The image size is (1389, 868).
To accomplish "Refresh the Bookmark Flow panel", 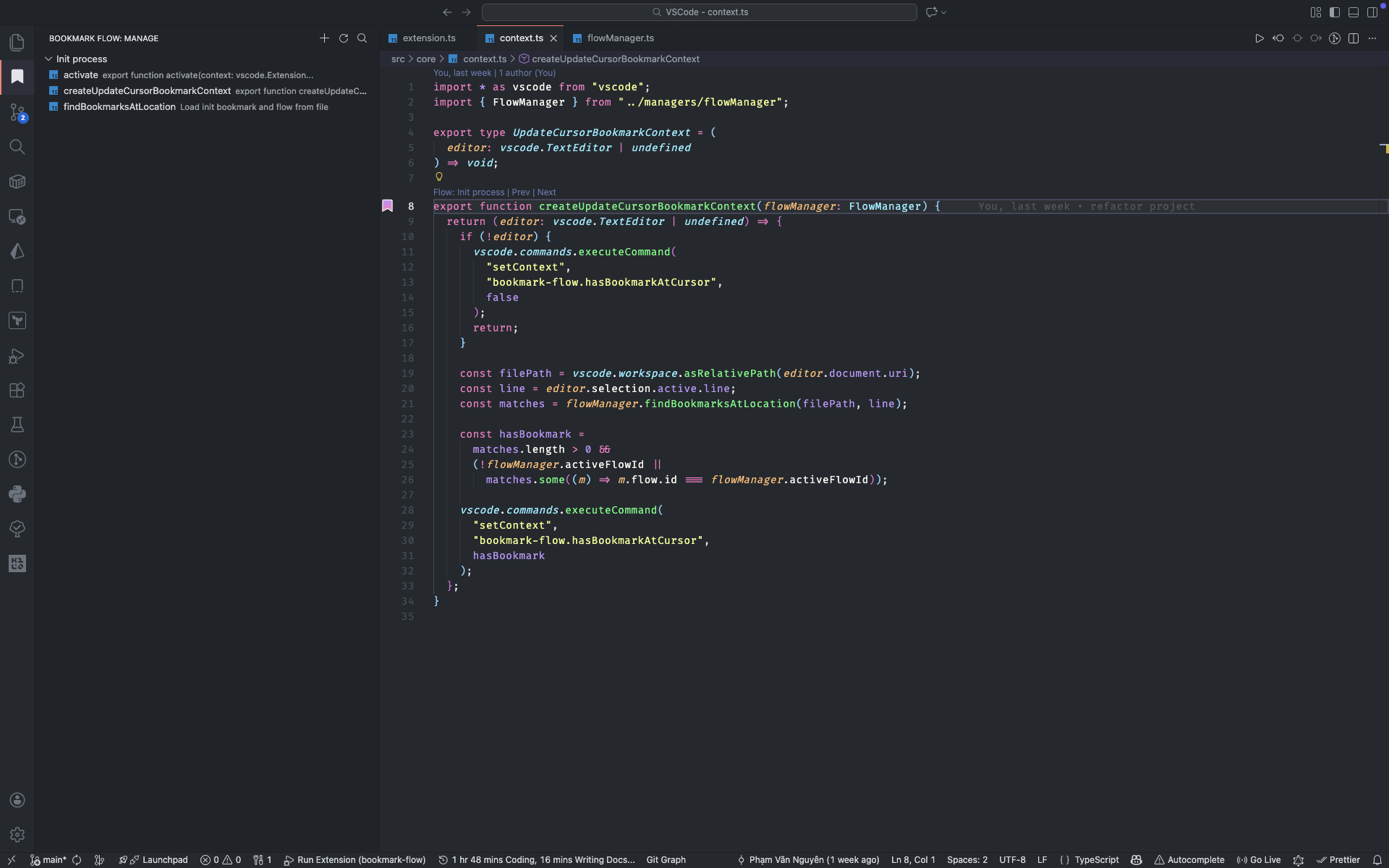I will point(344,38).
